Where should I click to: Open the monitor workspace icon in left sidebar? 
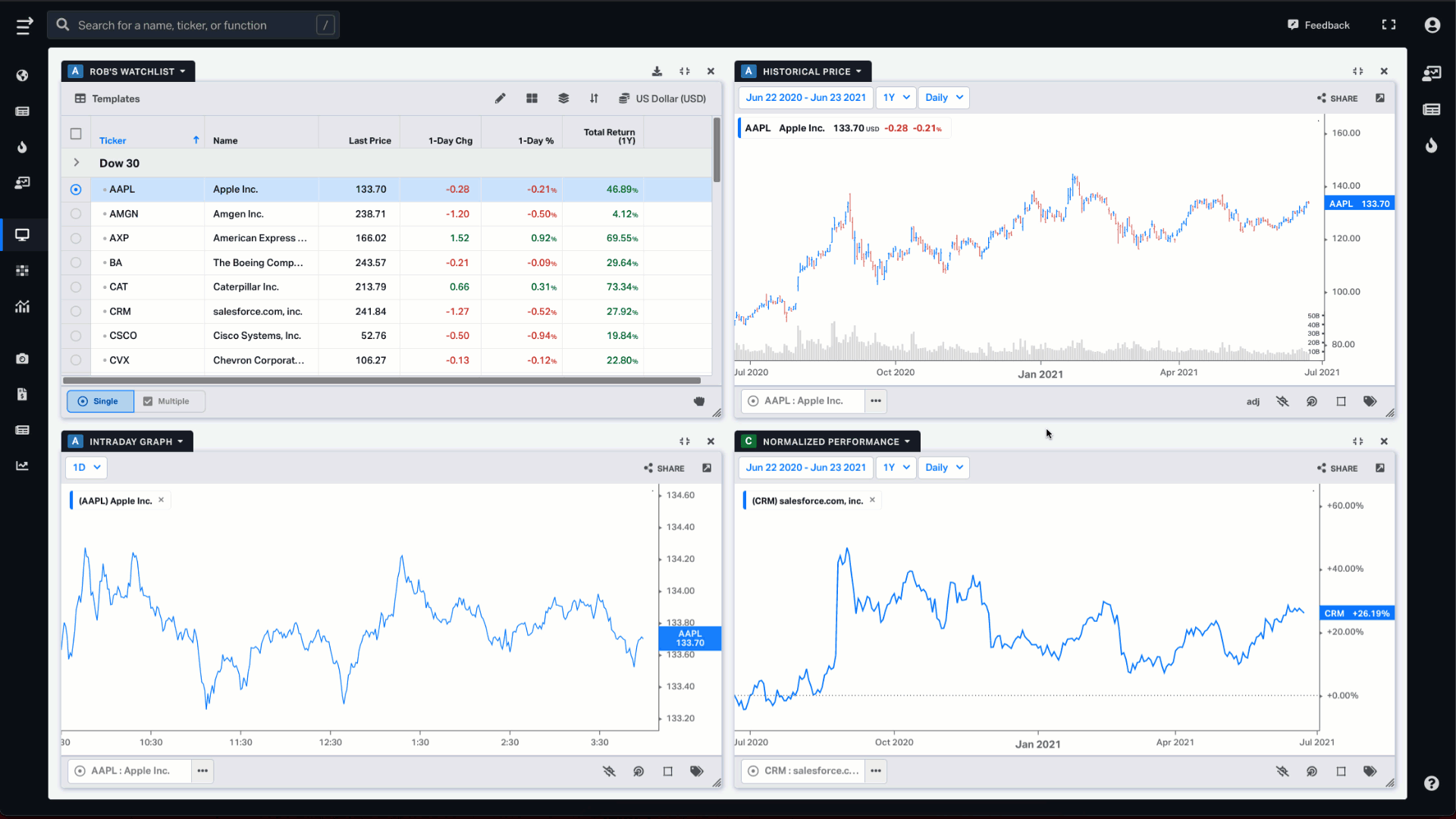(22, 235)
